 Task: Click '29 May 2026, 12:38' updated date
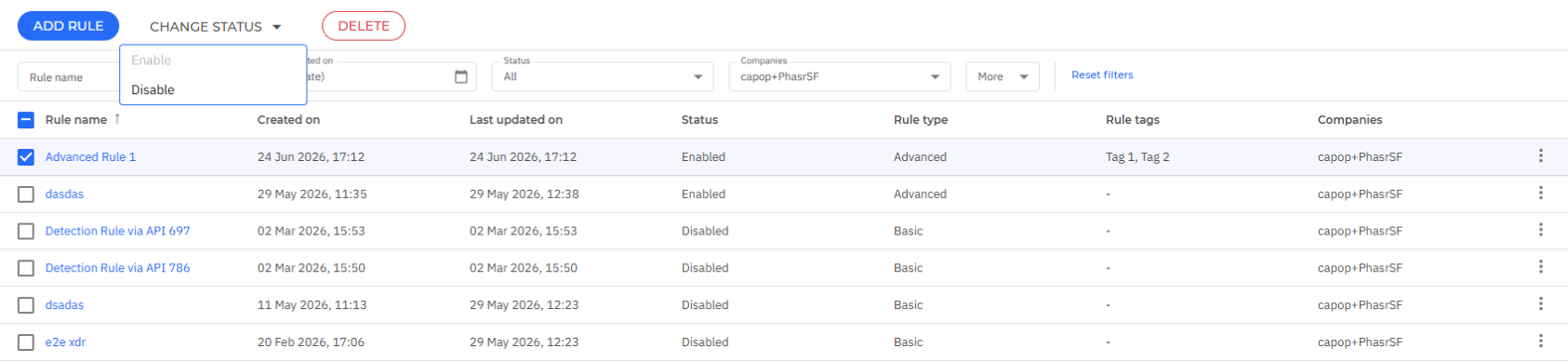(524, 194)
